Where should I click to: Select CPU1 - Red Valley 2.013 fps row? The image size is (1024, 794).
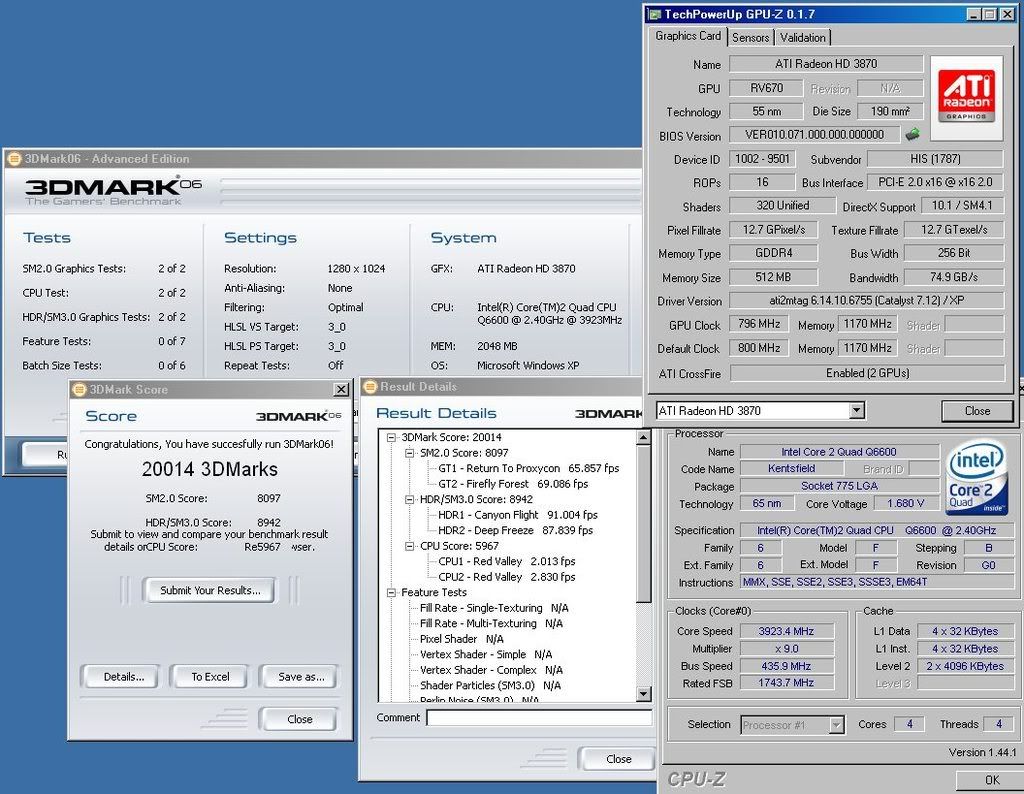[x=506, y=562]
